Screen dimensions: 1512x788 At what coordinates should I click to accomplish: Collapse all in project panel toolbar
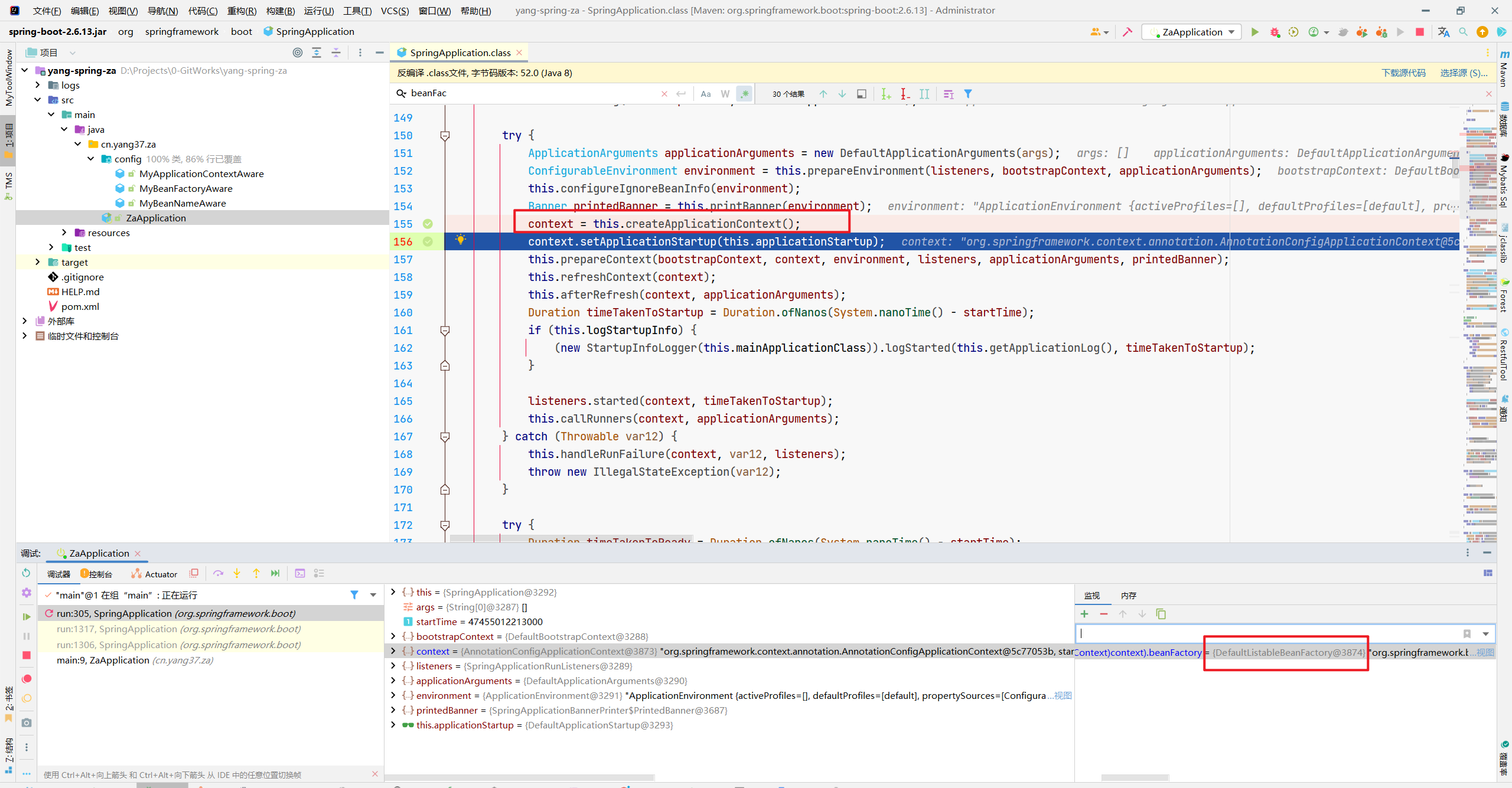pos(335,53)
